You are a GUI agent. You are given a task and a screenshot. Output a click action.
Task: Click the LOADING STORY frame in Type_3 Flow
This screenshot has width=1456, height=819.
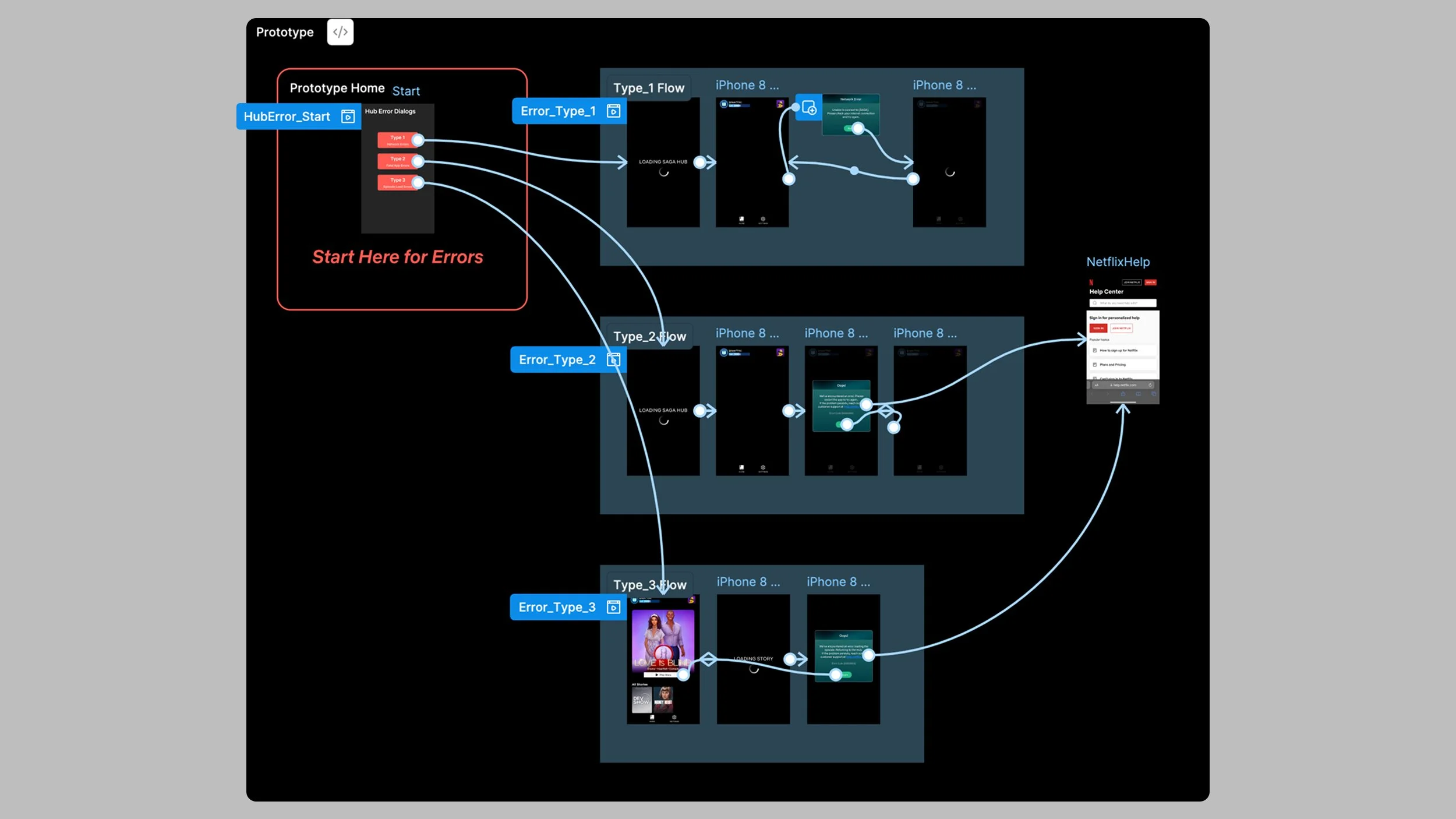point(752,693)
